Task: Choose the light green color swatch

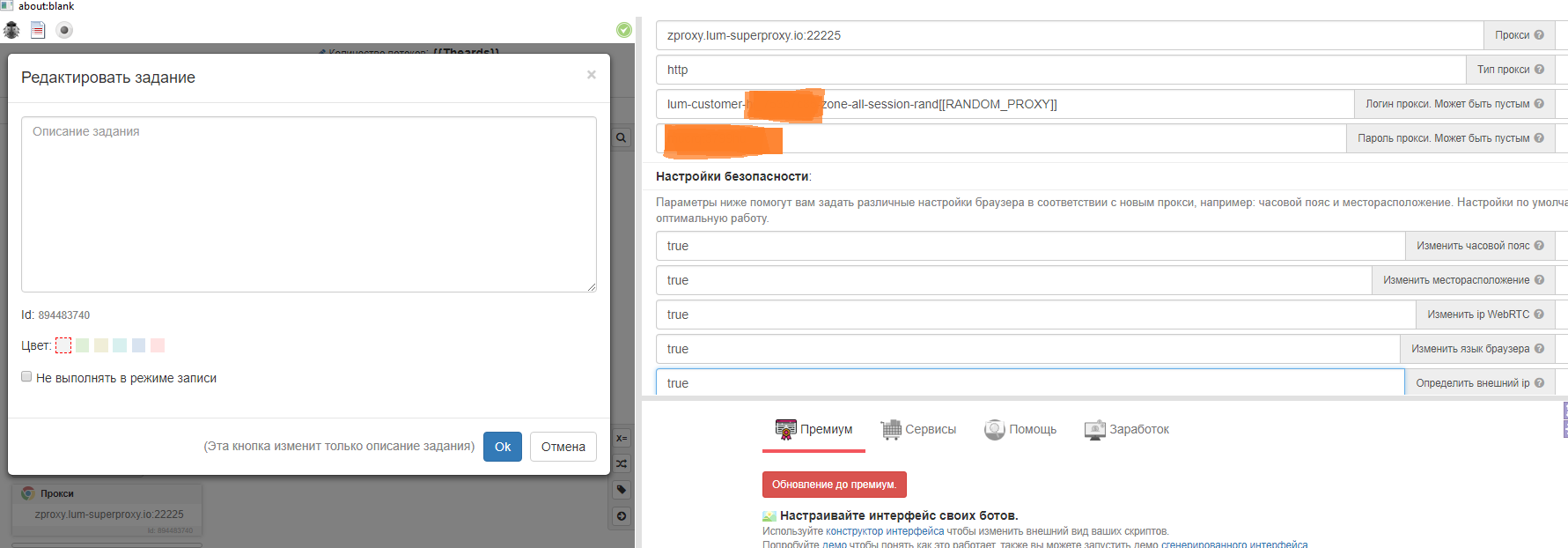Action: pos(82,345)
